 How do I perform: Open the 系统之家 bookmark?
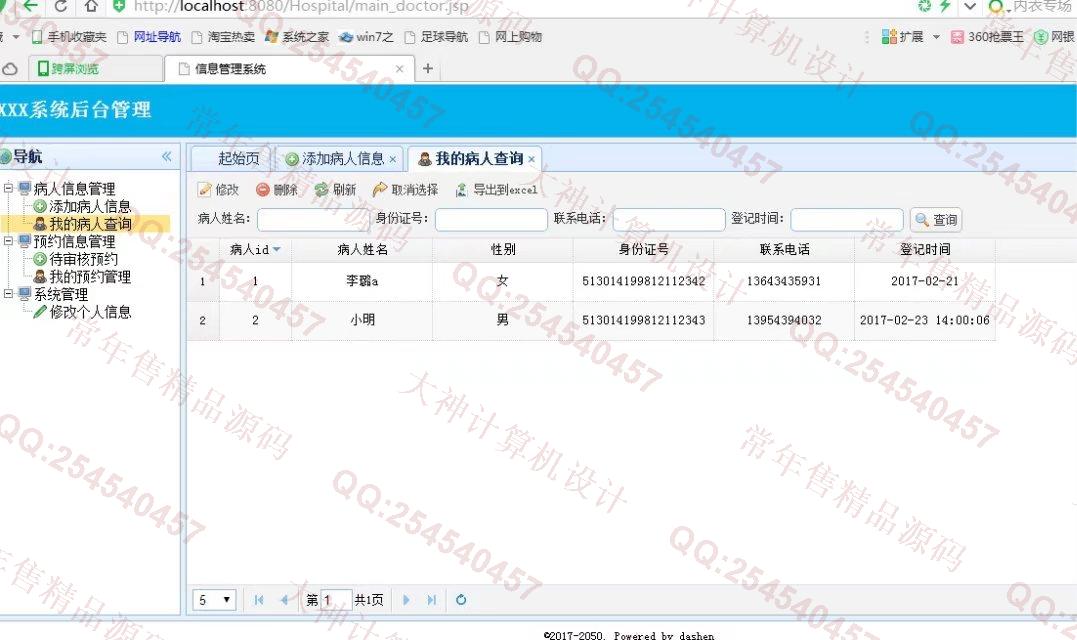[x=297, y=36]
